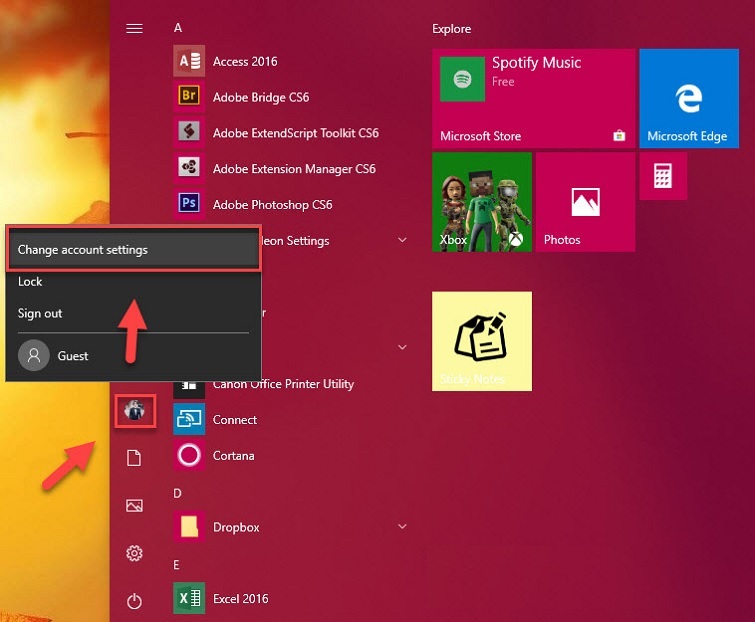Image resolution: width=755 pixels, height=622 pixels.
Task: Launch Adobe ExtendScript Toolkit CS6 label
Action: coord(296,133)
